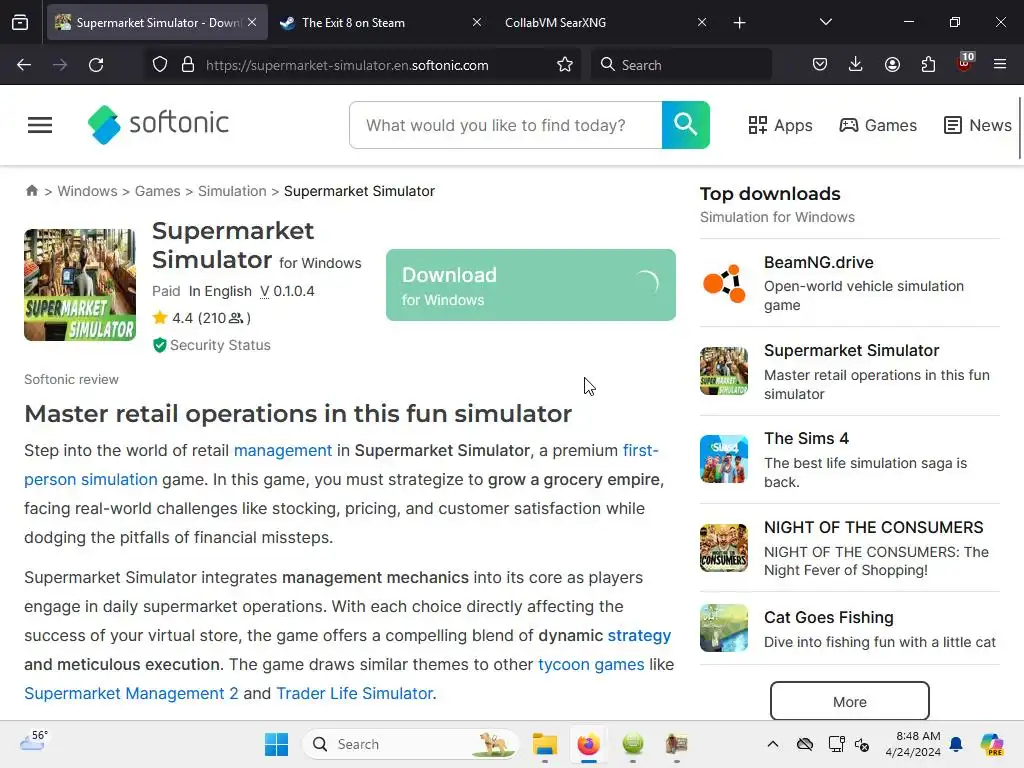Click the More top downloads button
The image size is (1024, 768).
(x=850, y=701)
